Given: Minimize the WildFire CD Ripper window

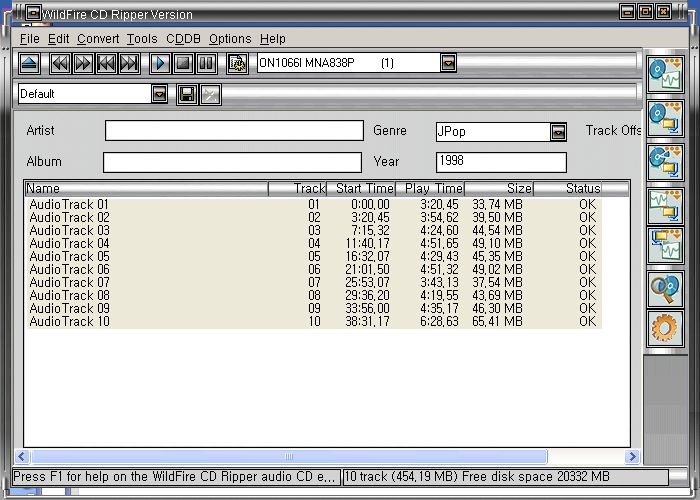Looking at the screenshot, I should [x=628, y=12].
